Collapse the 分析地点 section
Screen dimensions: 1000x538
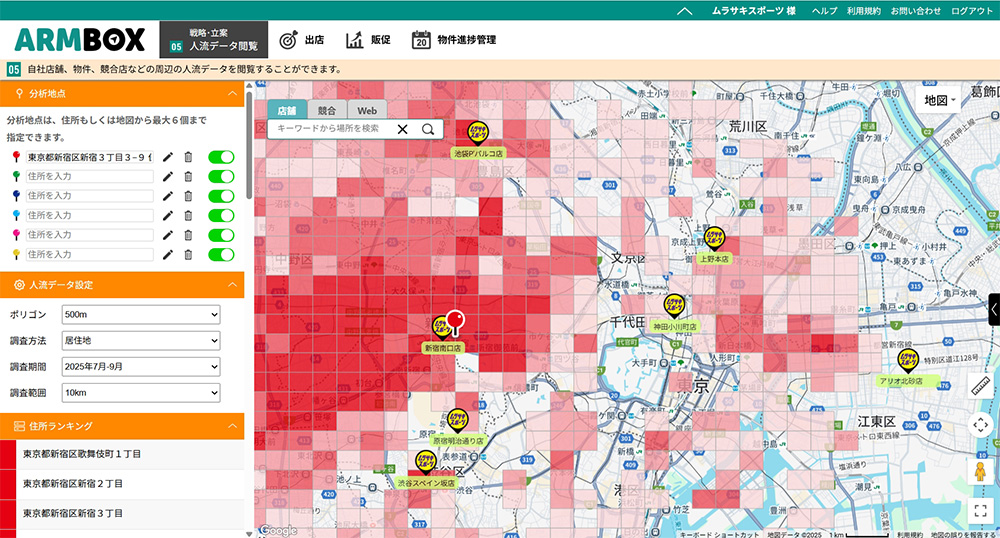click(232, 93)
